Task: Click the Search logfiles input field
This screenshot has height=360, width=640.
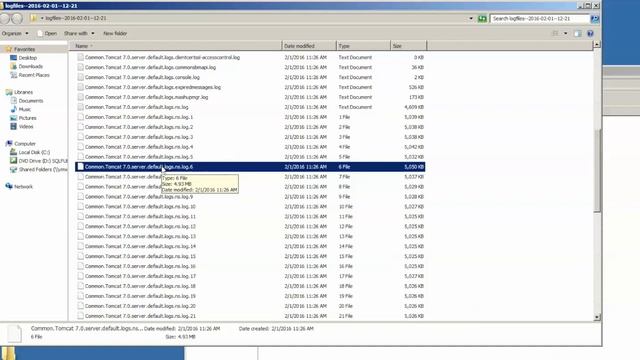Action: coord(540,19)
